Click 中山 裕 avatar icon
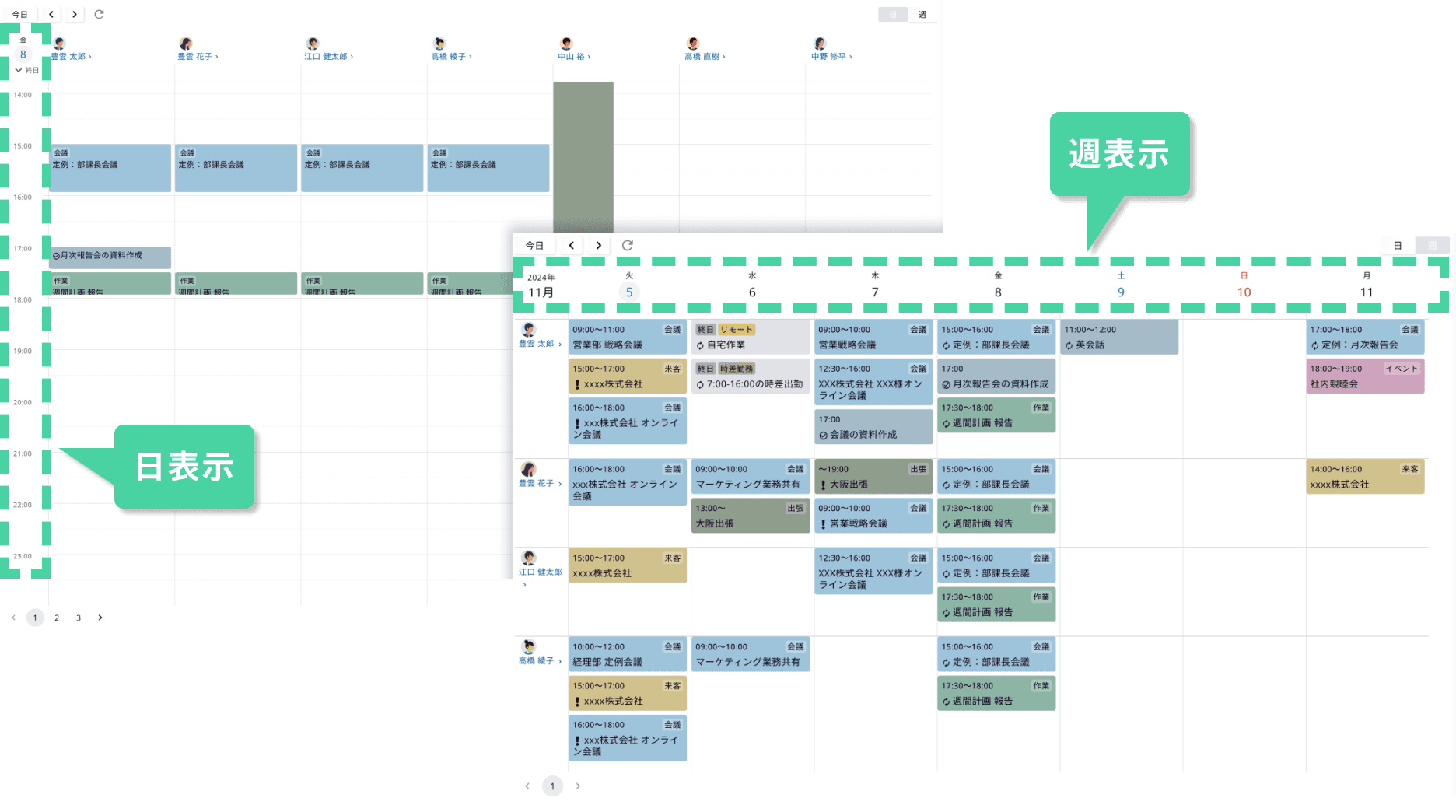 tap(566, 44)
